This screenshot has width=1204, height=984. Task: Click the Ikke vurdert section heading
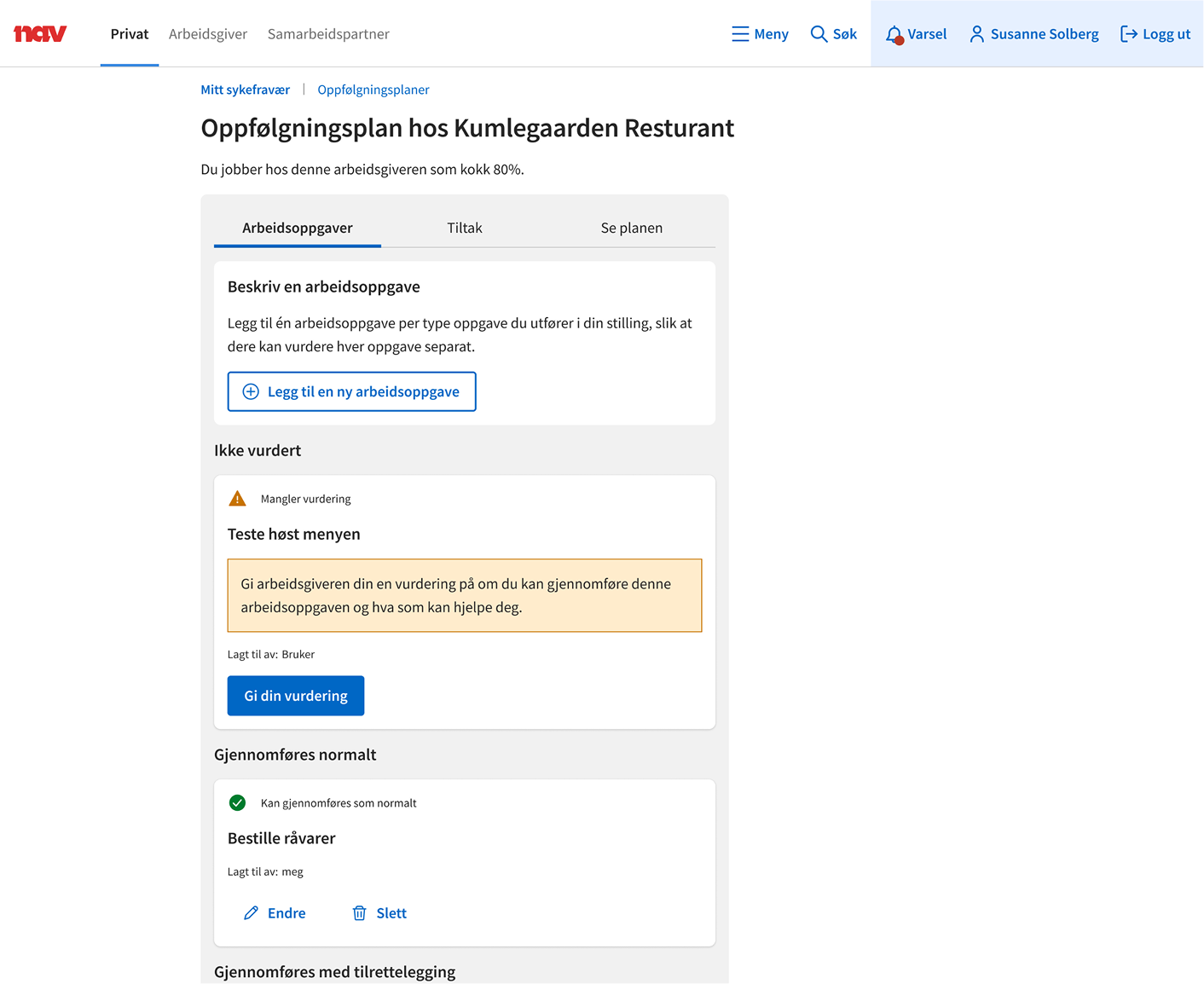[x=258, y=450]
